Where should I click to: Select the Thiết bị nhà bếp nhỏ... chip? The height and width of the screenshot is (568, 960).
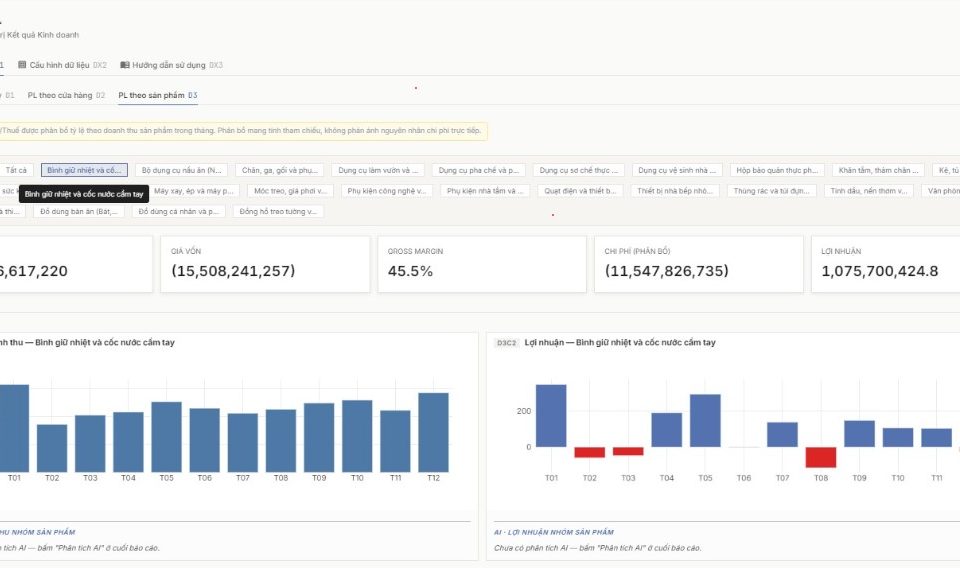tap(675, 191)
